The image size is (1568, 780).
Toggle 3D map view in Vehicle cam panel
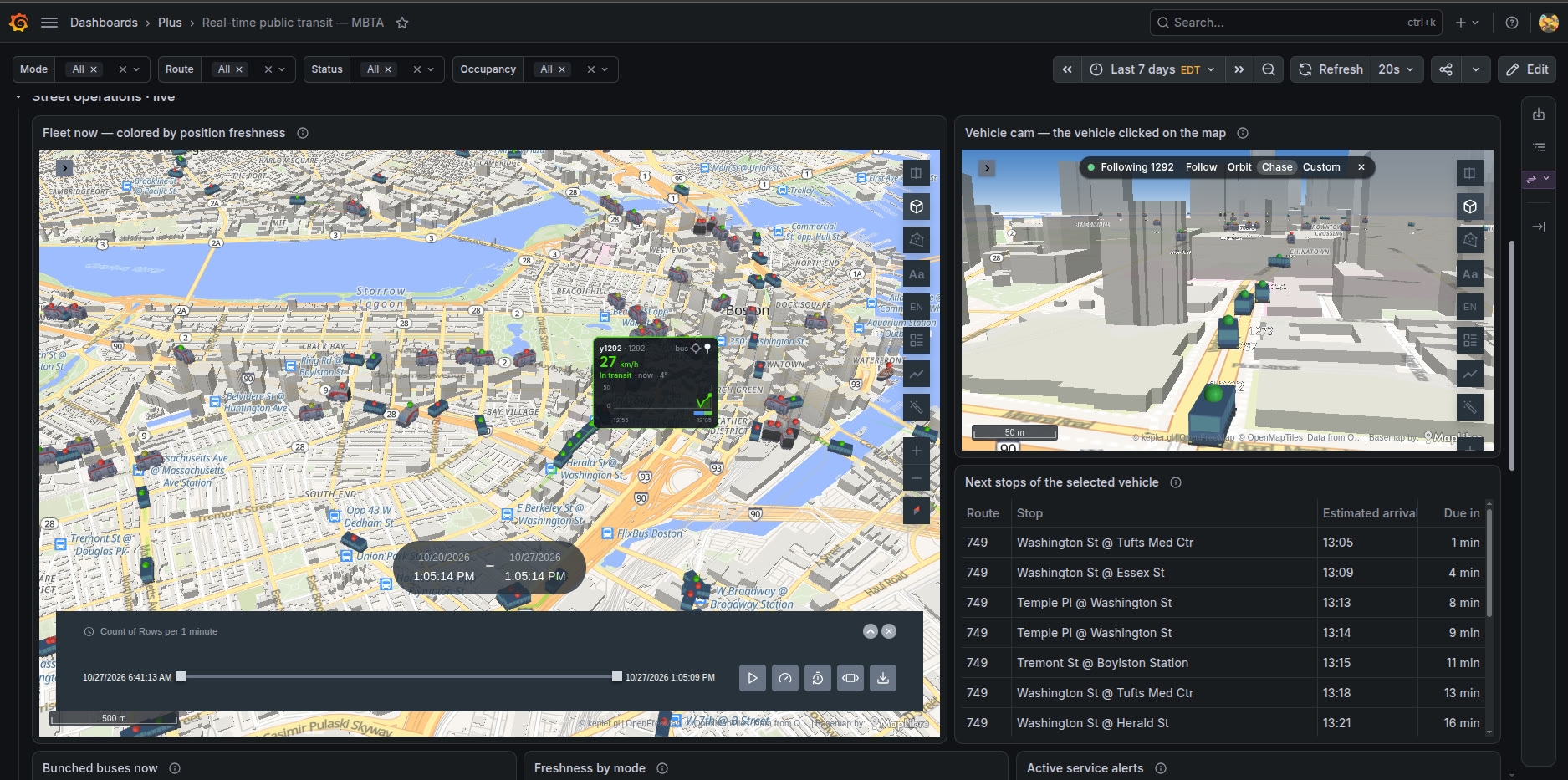1470,206
